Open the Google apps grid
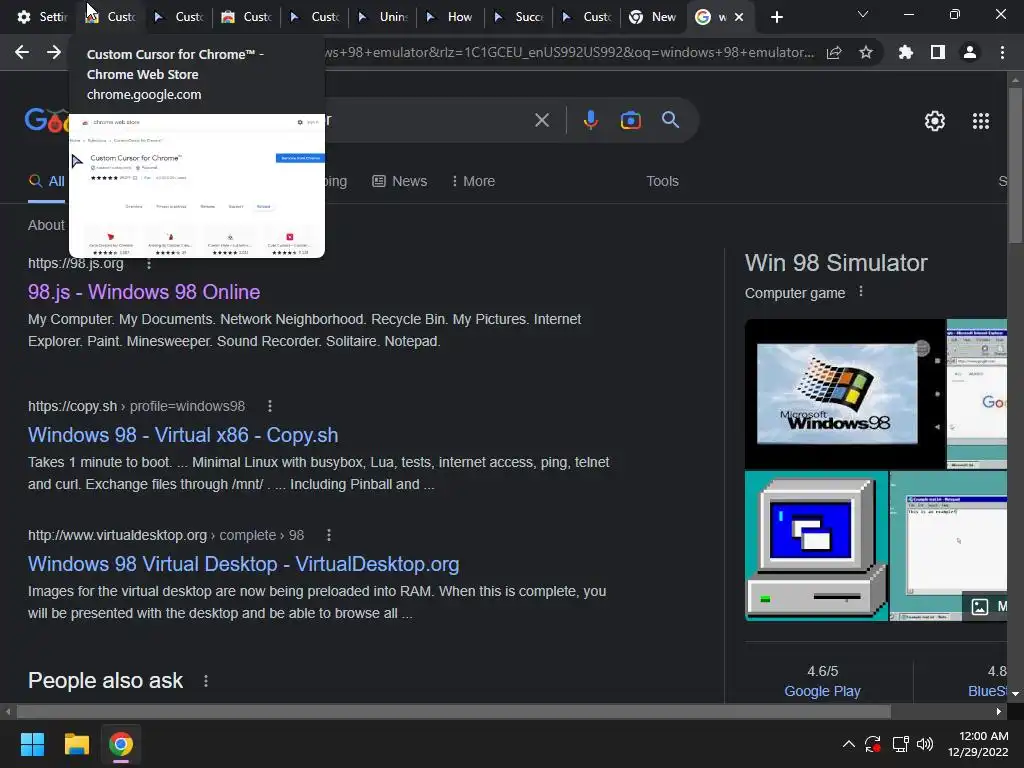Viewport: 1024px width, 768px height. pyautogui.click(x=981, y=121)
